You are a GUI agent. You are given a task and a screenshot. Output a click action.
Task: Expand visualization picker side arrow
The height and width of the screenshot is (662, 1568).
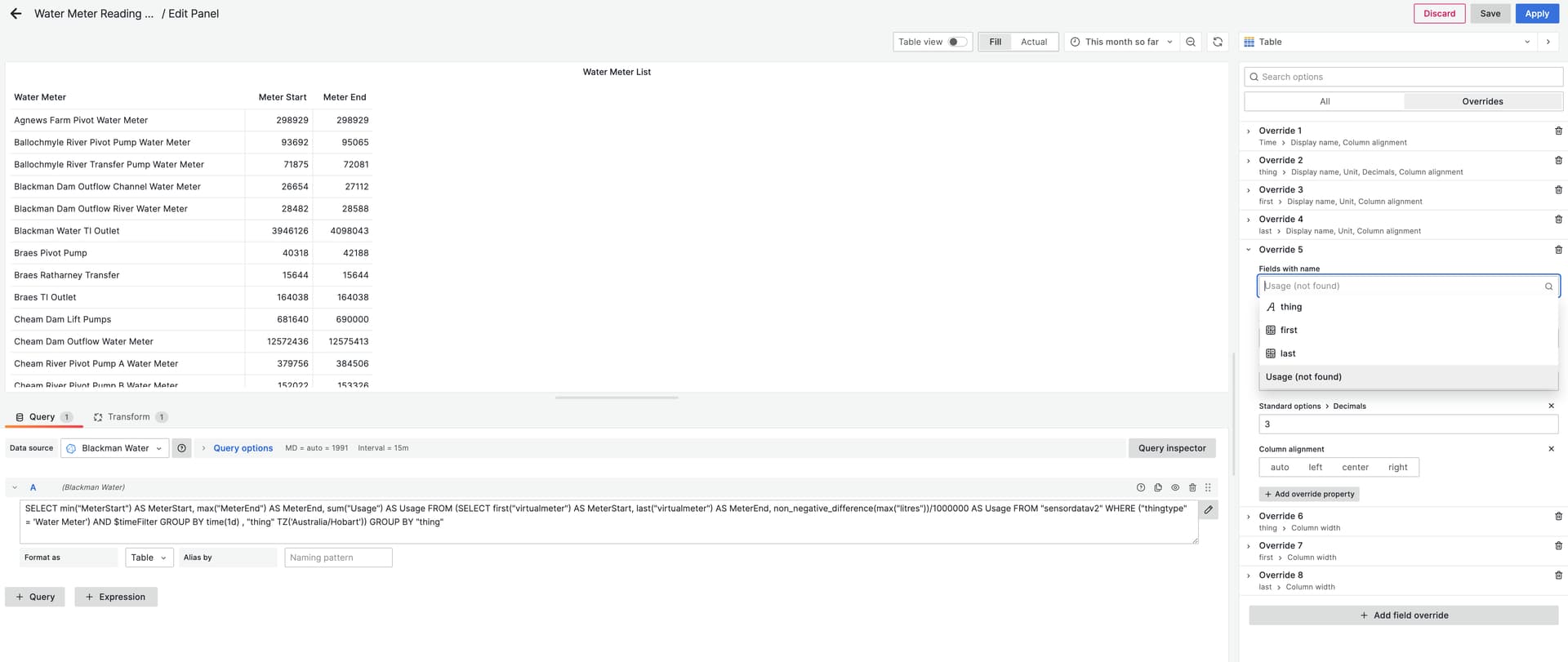point(1548,42)
